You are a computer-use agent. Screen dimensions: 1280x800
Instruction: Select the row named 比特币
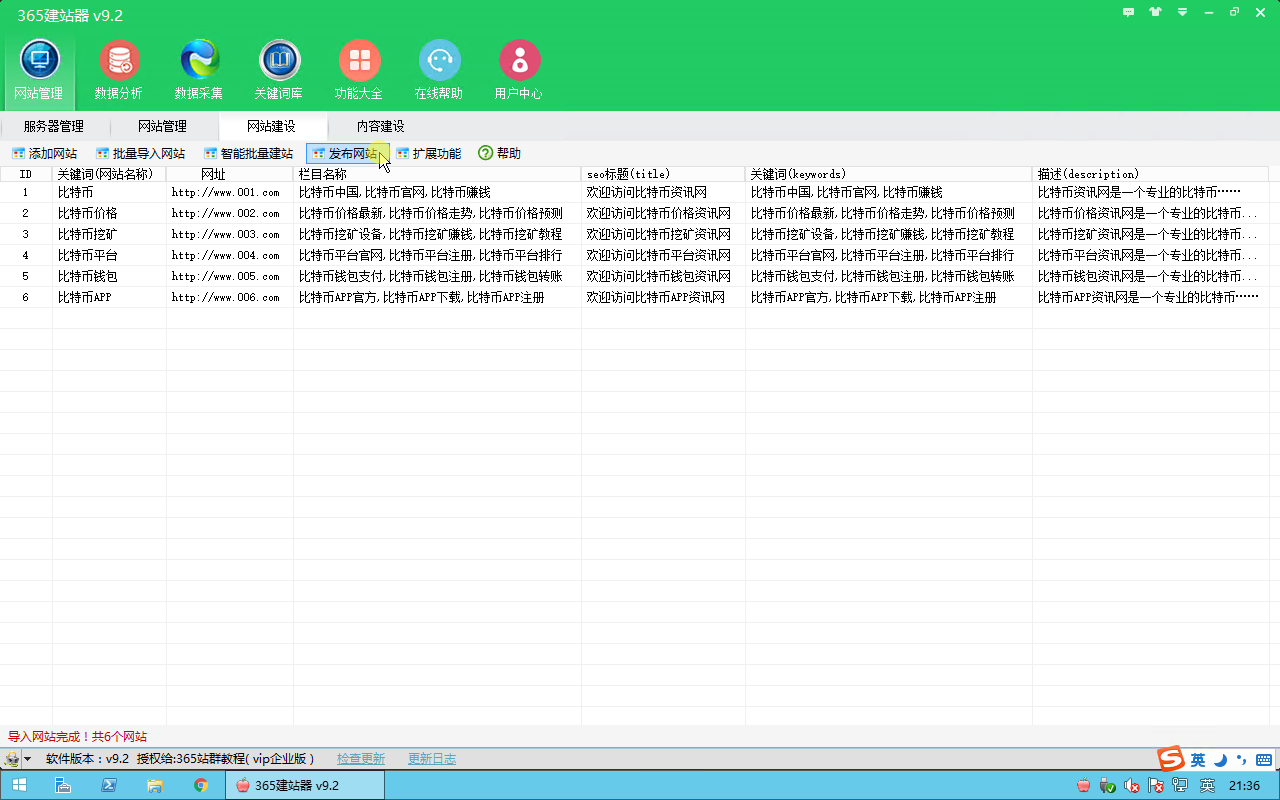634,192
